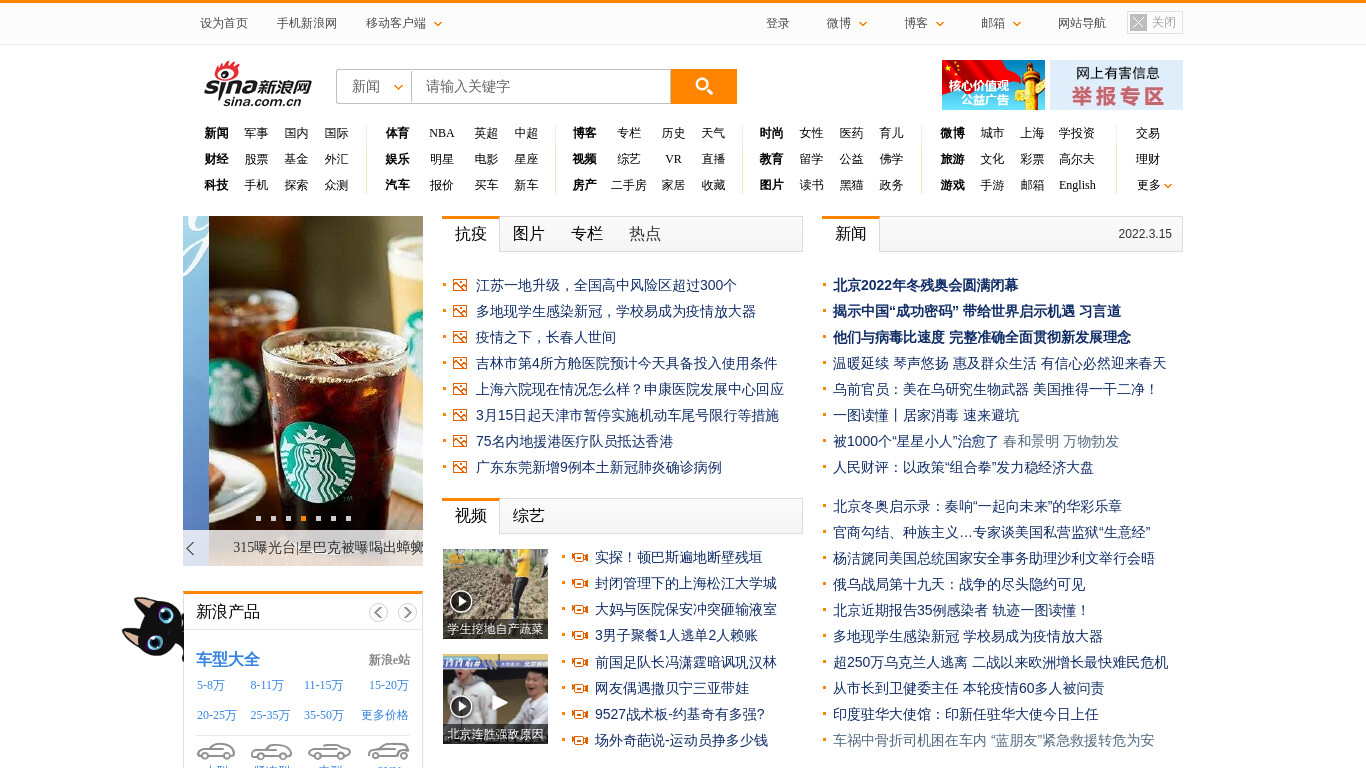Click the 登录 login link
Screen dimensions: 1366x768
(778, 23)
